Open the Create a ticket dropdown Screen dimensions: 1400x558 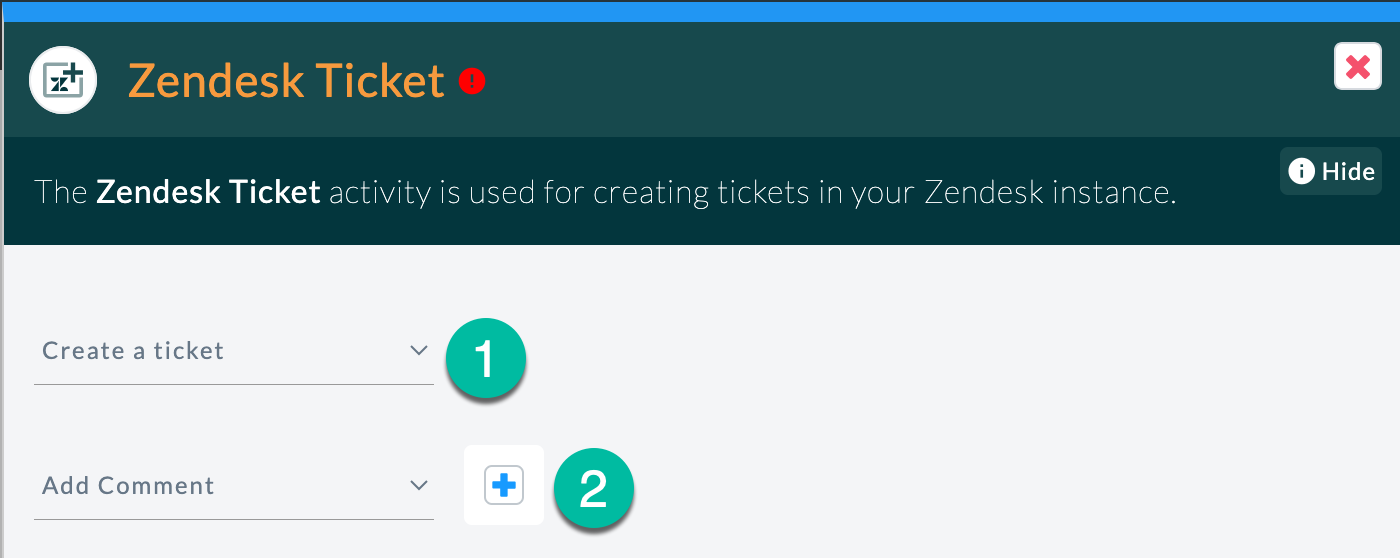234,351
